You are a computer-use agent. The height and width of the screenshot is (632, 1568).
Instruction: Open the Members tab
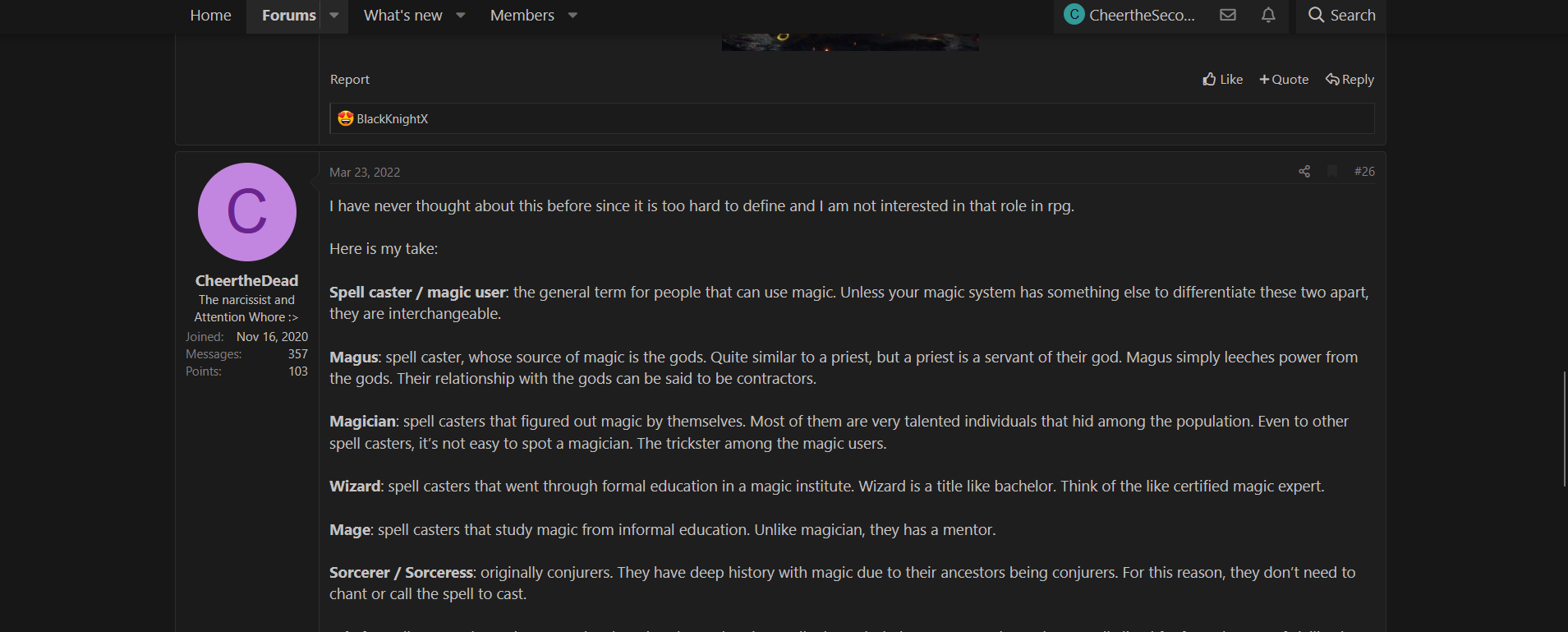pyautogui.click(x=522, y=16)
